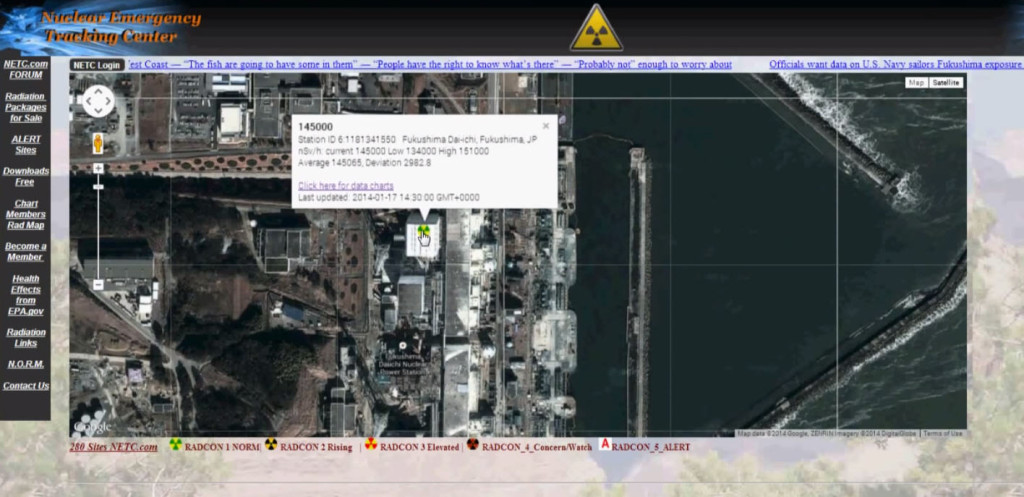The width and height of the screenshot is (1024, 497).
Task: Click the 145000 popup title
Action: click(315, 127)
